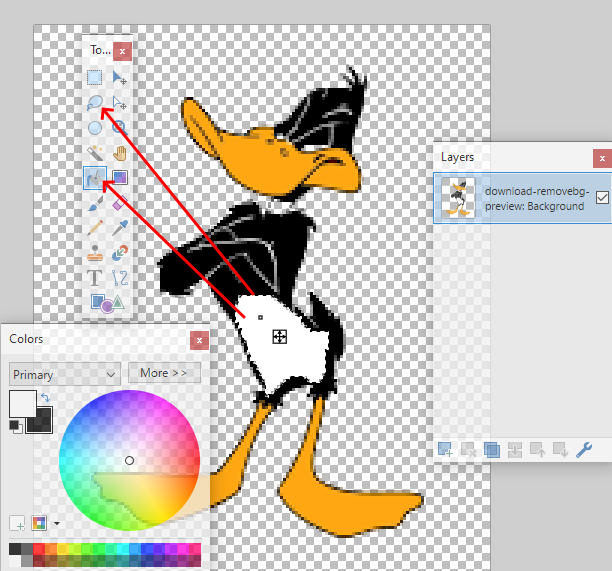Viewport: 612px width, 571px height.
Task: Move the layer up
Action: coord(537,450)
